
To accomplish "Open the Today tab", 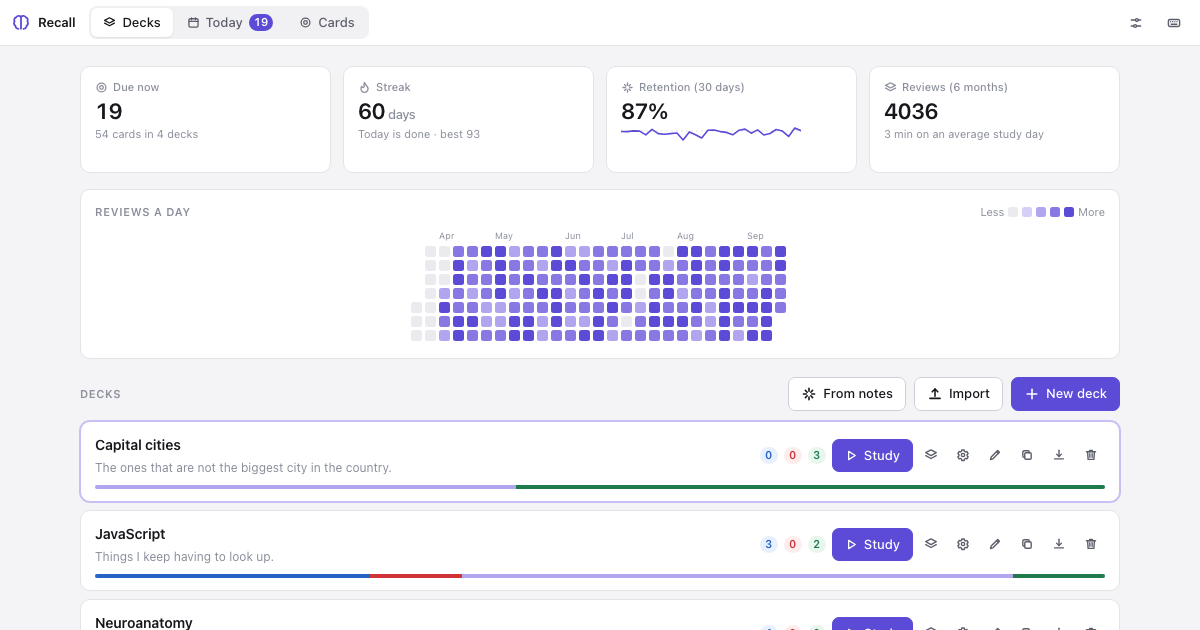I will 230,23.
